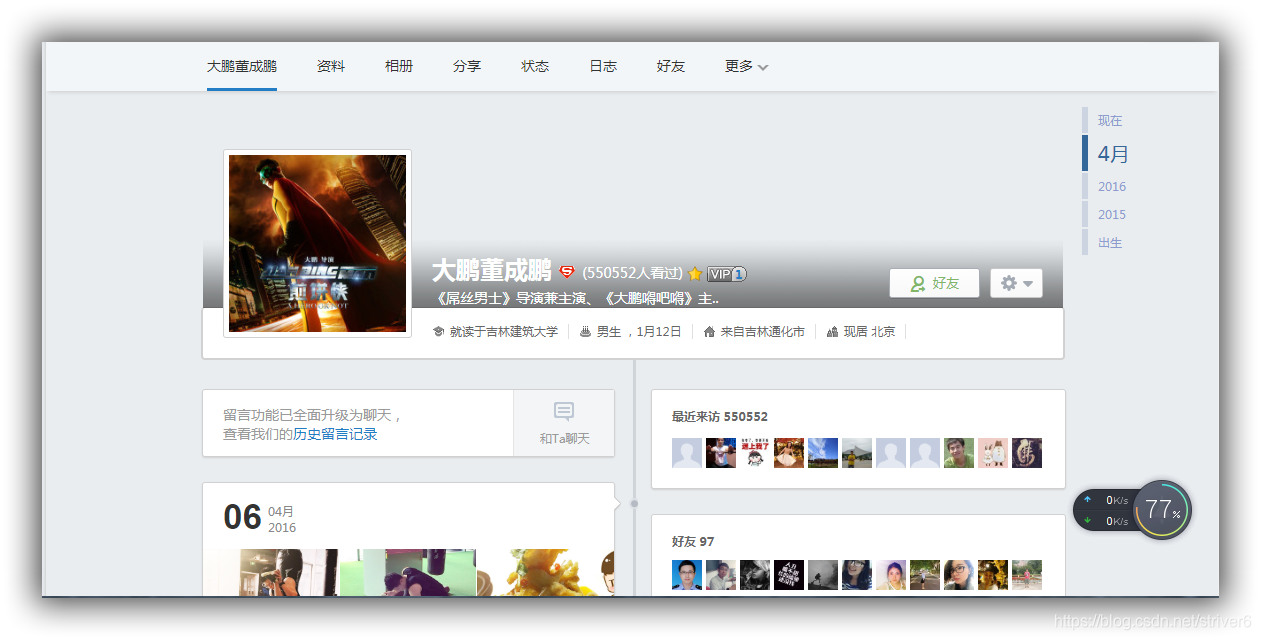
Task: Open recent visitor avatar of person in yellow shirt
Action: click(x=857, y=453)
